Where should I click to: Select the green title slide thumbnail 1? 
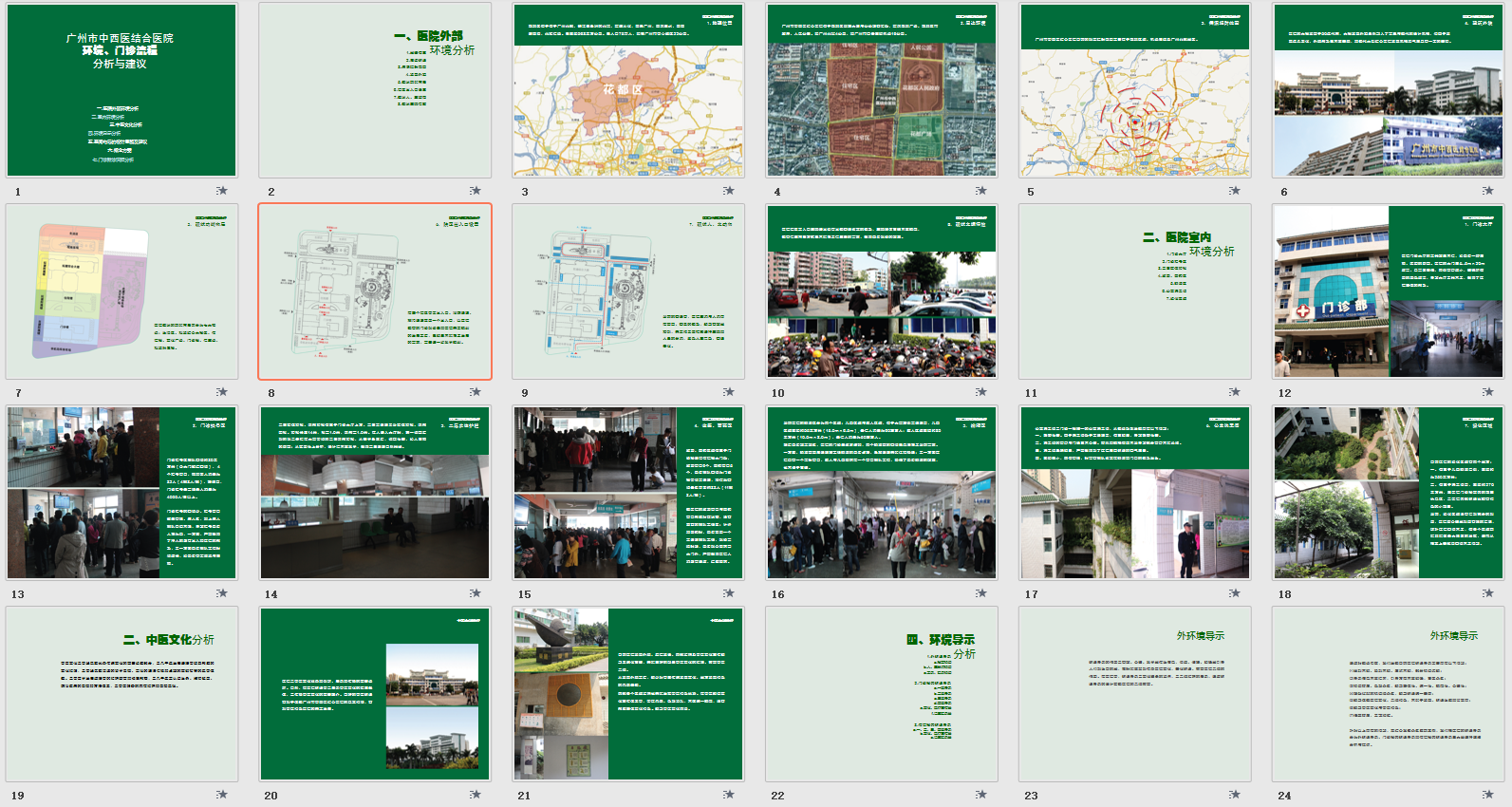pyautogui.click(x=121, y=90)
